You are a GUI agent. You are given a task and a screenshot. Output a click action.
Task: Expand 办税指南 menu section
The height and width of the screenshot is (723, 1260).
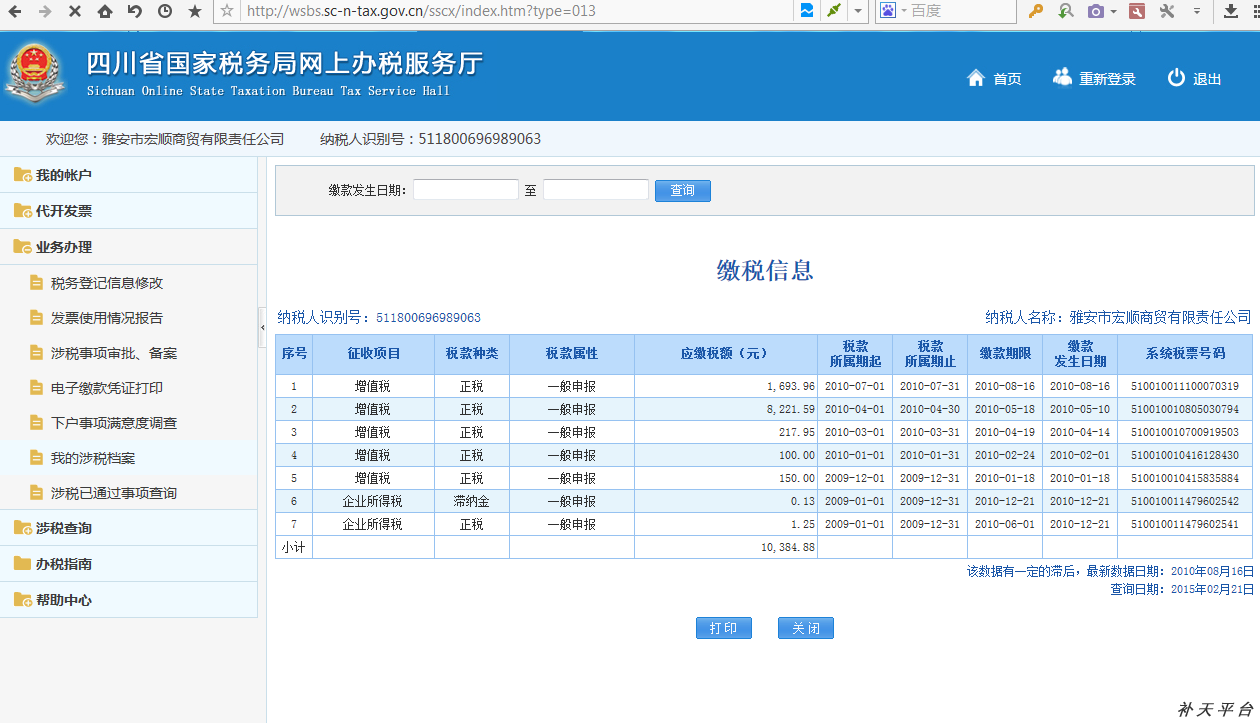click(x=128, y=564)
